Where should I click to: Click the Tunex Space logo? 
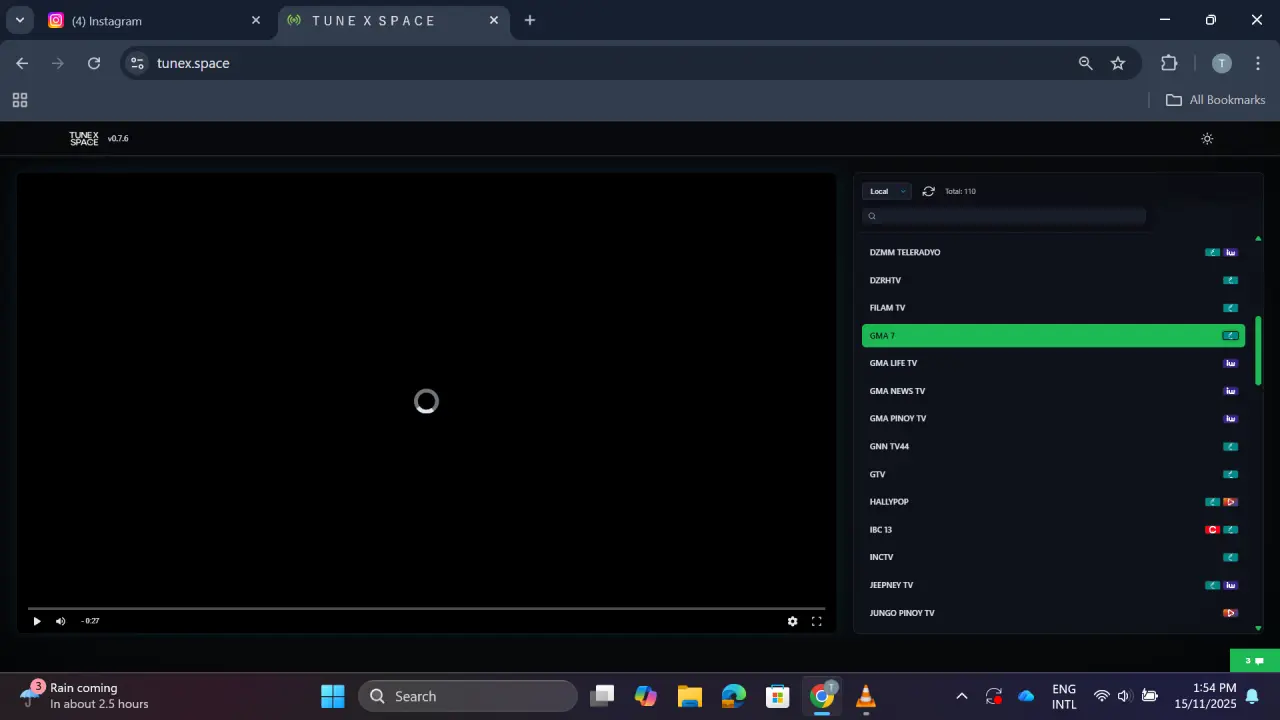tap(84, 139)
